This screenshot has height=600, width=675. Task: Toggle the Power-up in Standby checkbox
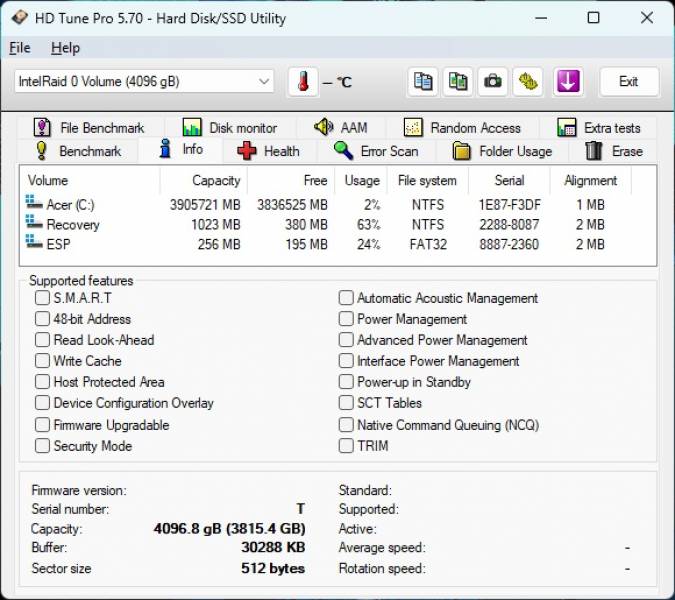pyautogui.click(x=346, y=381)
